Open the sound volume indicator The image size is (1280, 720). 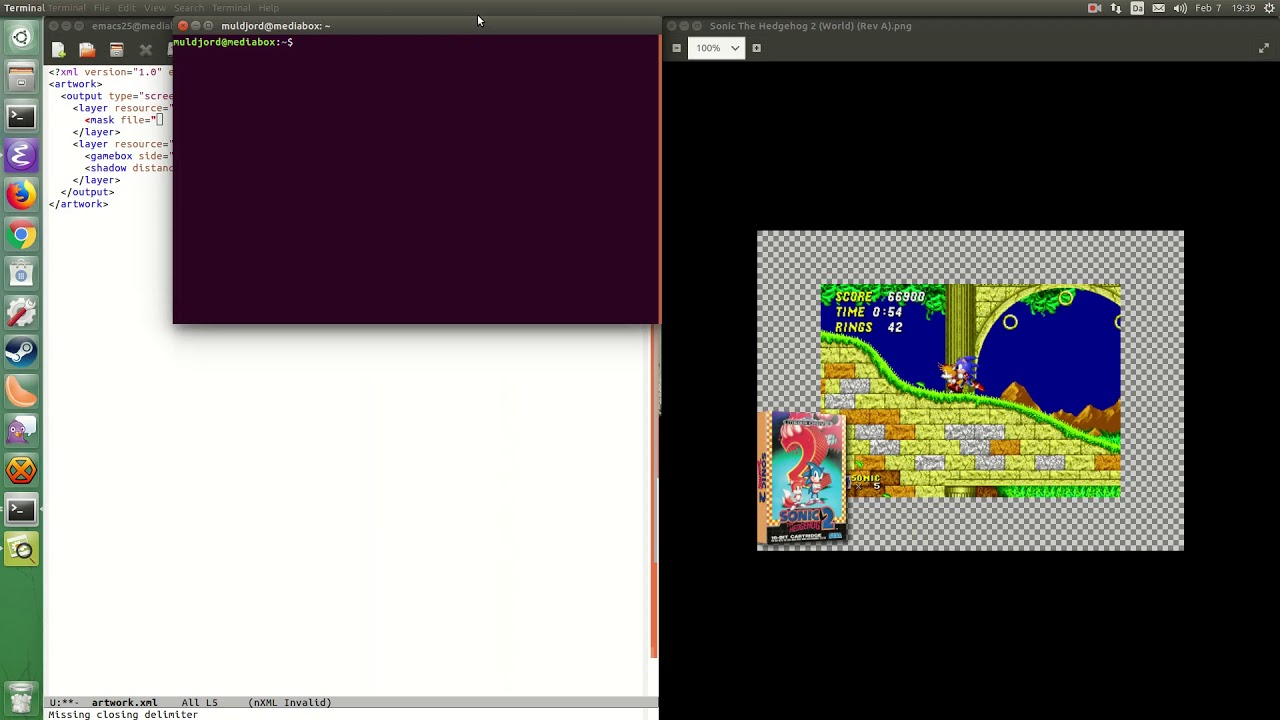click(x=1180, y=8)
